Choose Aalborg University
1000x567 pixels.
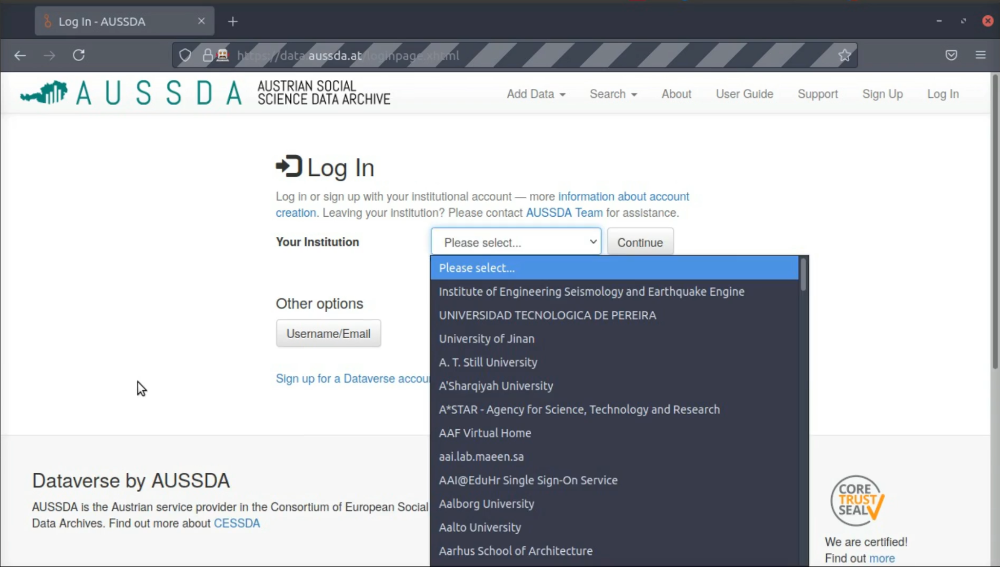point(614,504)
